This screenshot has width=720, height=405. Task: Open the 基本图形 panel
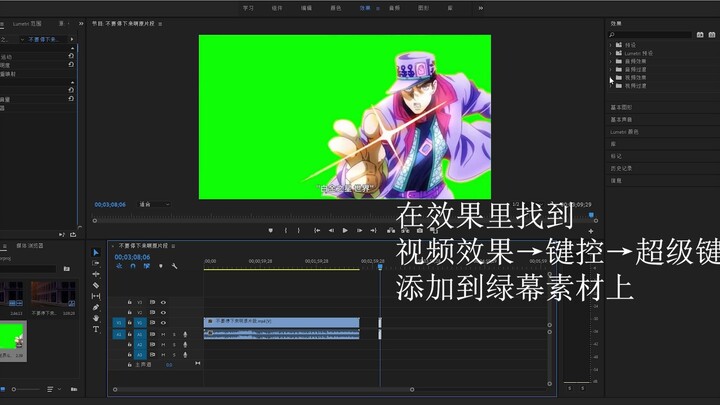tap(621, 107)
